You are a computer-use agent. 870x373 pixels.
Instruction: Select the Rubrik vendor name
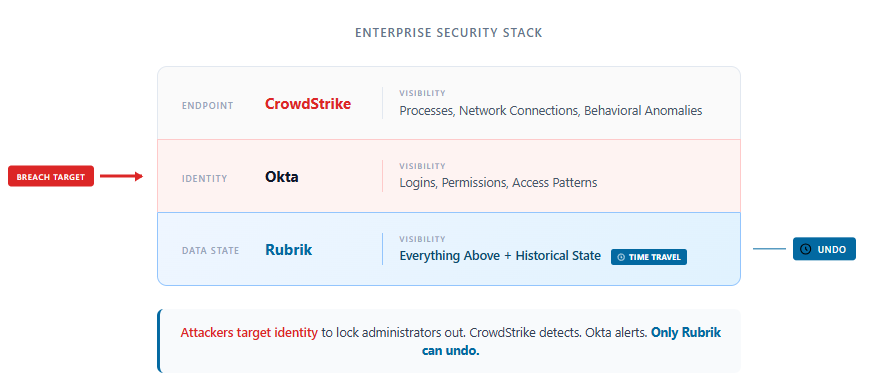pyautogui.click(x=289, y=250)
